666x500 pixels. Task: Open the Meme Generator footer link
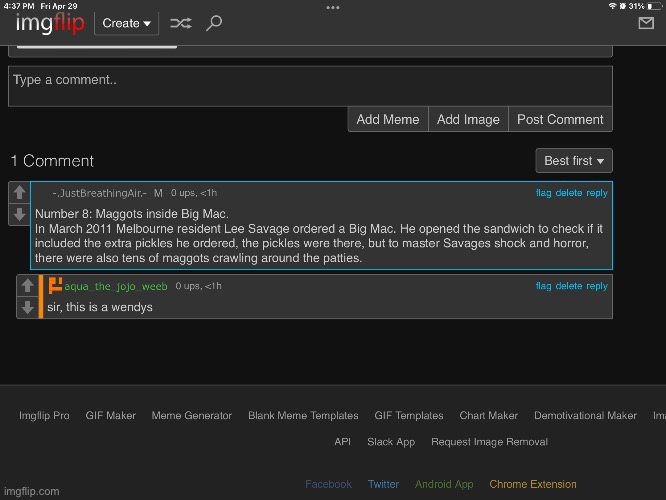(192, 415)
